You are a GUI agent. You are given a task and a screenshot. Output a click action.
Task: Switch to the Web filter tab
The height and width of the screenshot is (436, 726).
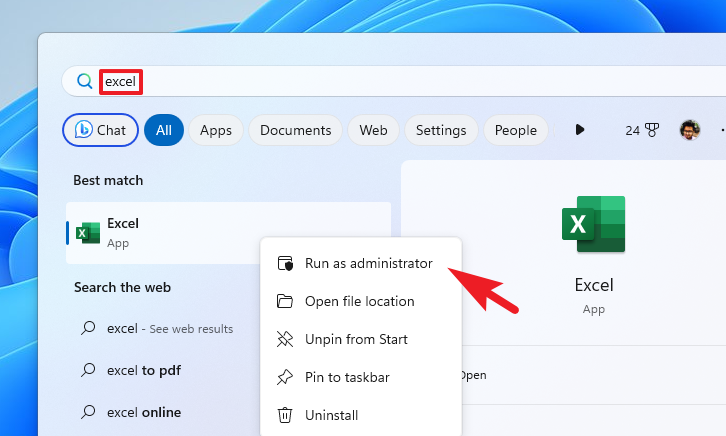point(373,130)
